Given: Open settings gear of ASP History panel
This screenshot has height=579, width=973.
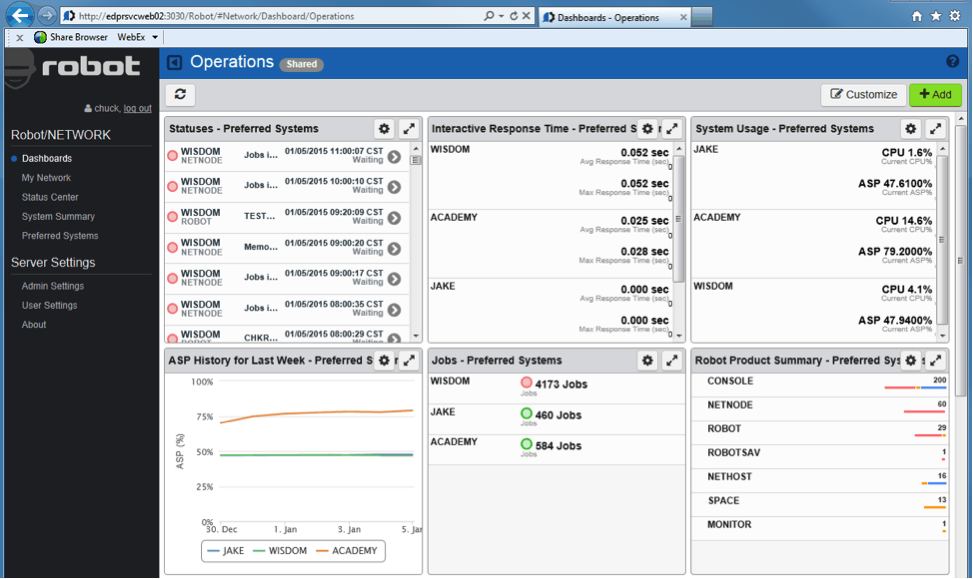Looking at the screenshot, I should coord(384,360).
